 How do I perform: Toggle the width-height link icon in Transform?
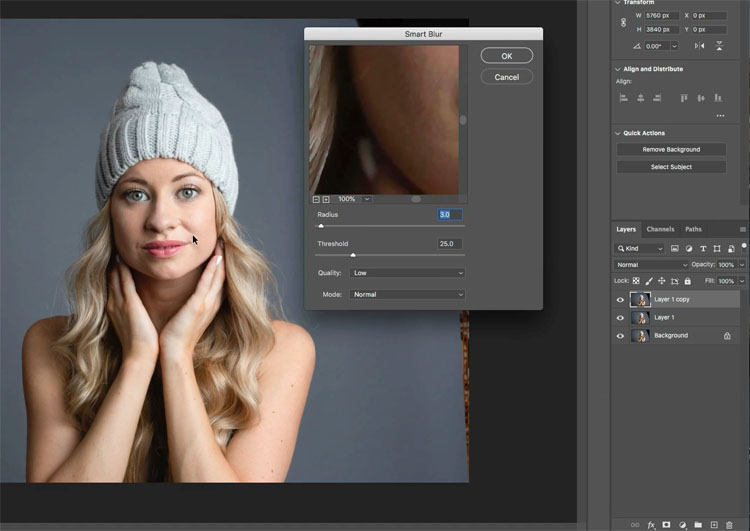pyautogui.click(x=623, y=22)
